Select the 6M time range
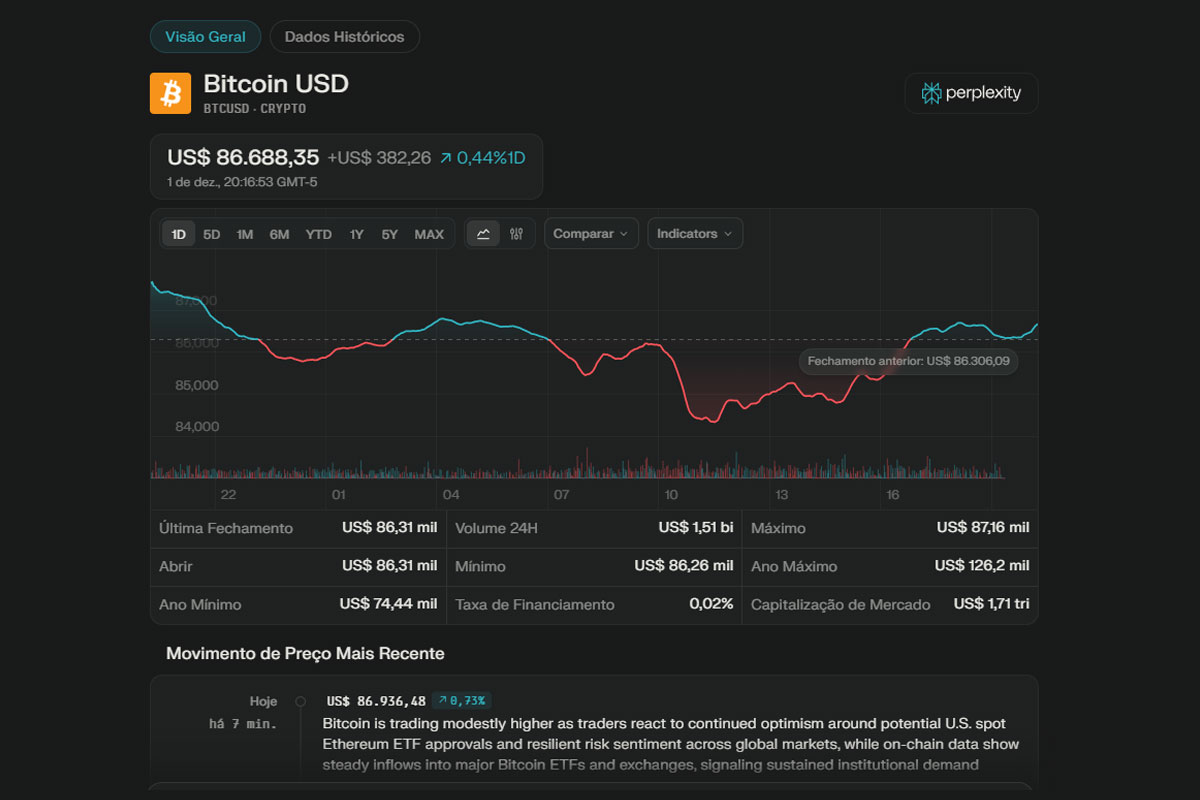The image size is (1200, 800). [x=280, y=233]
